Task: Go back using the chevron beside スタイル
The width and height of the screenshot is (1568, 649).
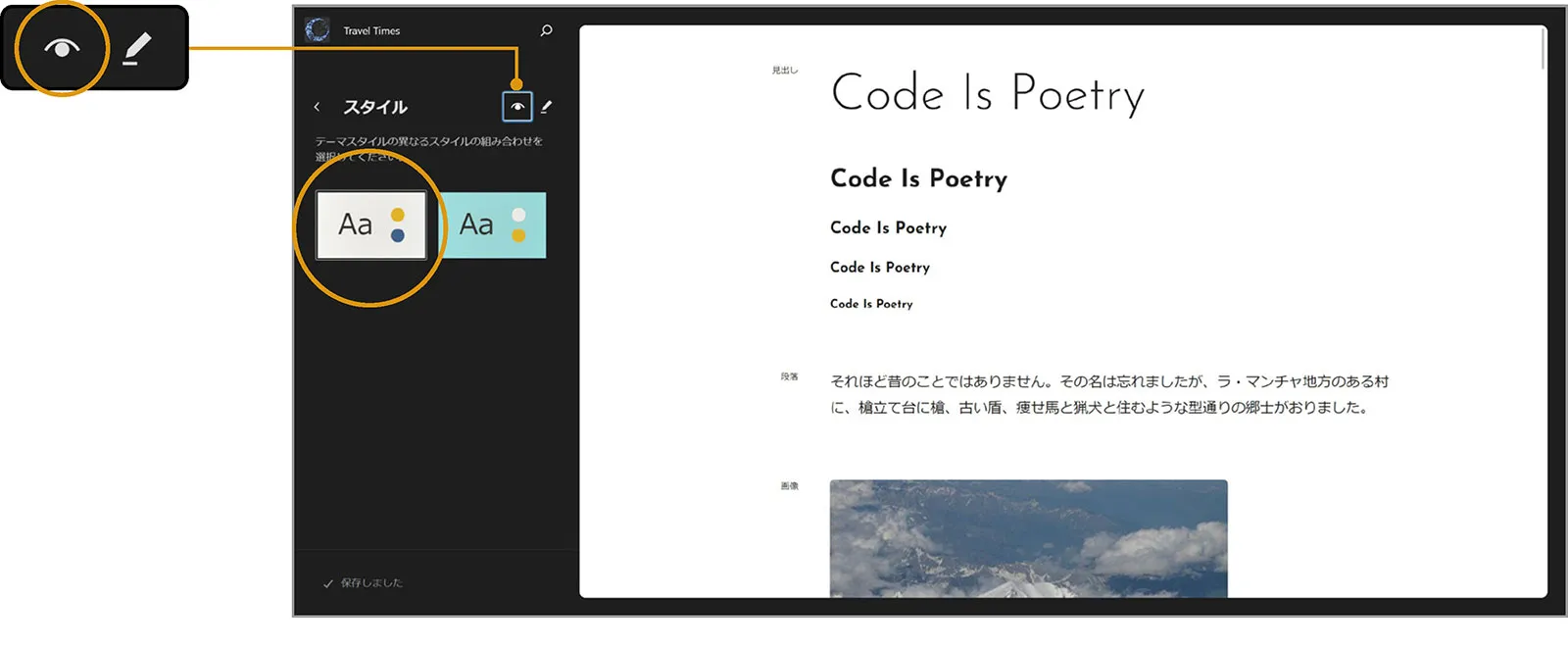Action: tap(317, 107)
